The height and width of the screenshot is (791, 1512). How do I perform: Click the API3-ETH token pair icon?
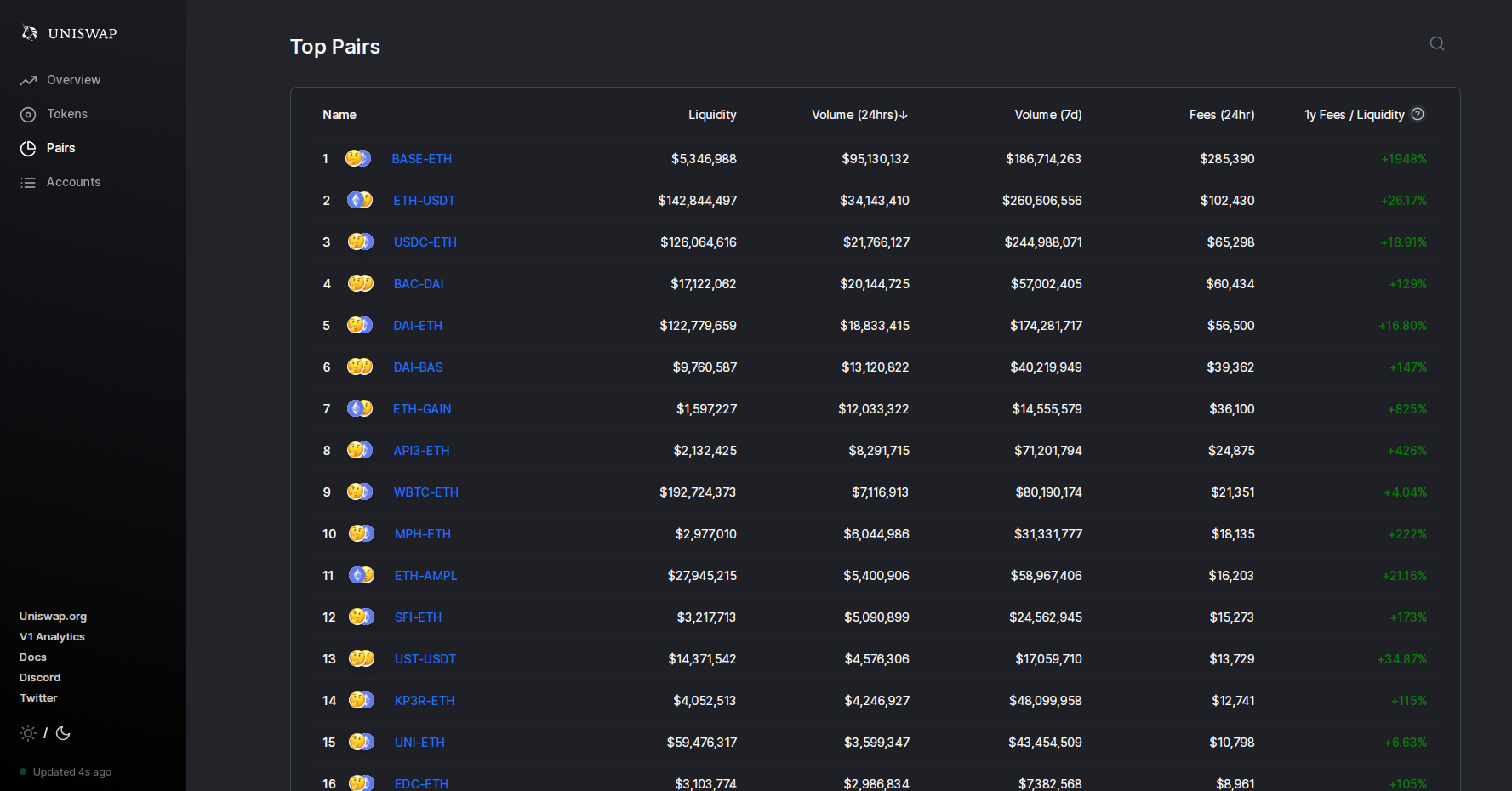360,450
